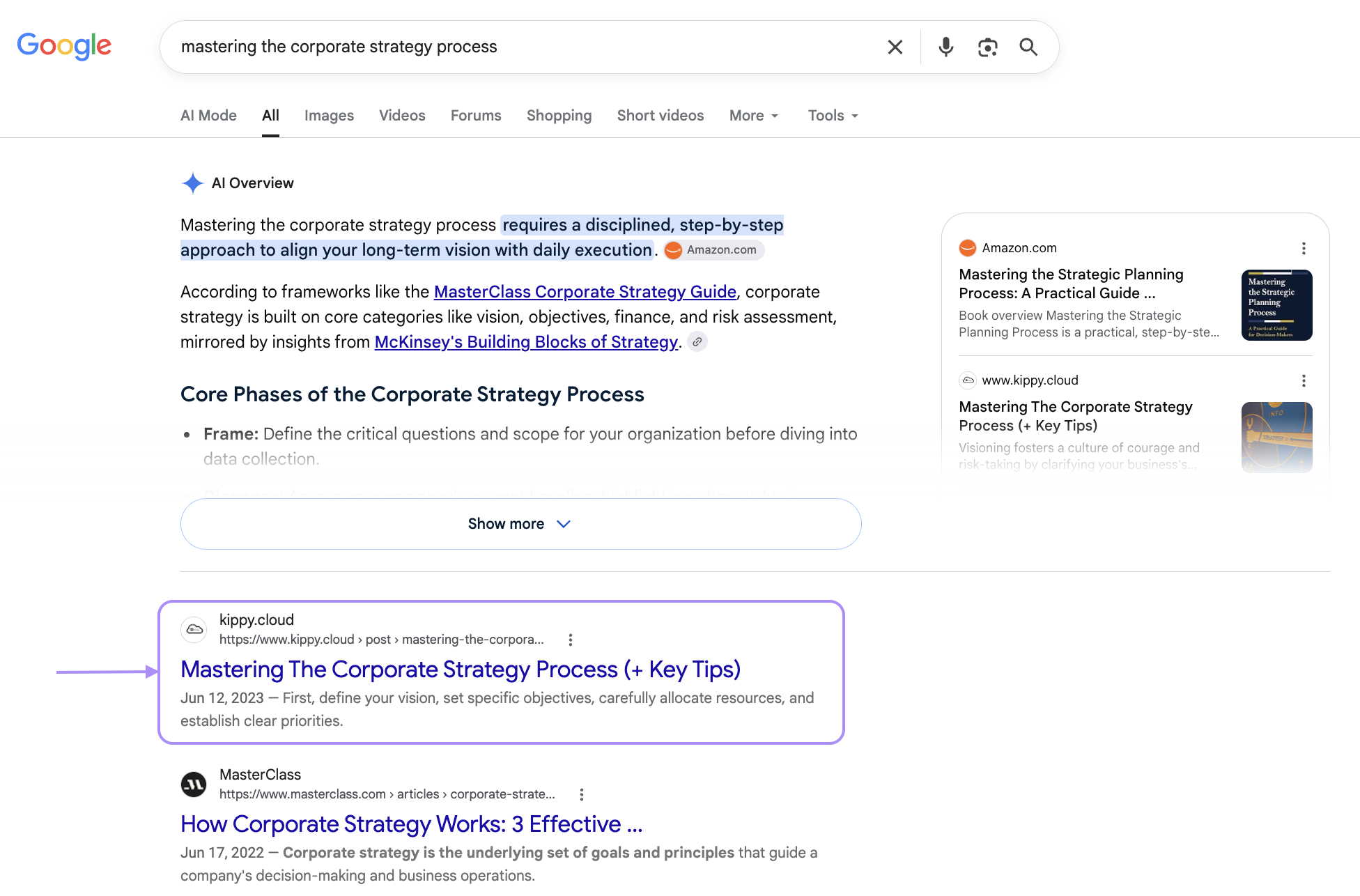Open the Short videos tab
1360x896 pixels.
pyautogui.click(x=660, y=116)
